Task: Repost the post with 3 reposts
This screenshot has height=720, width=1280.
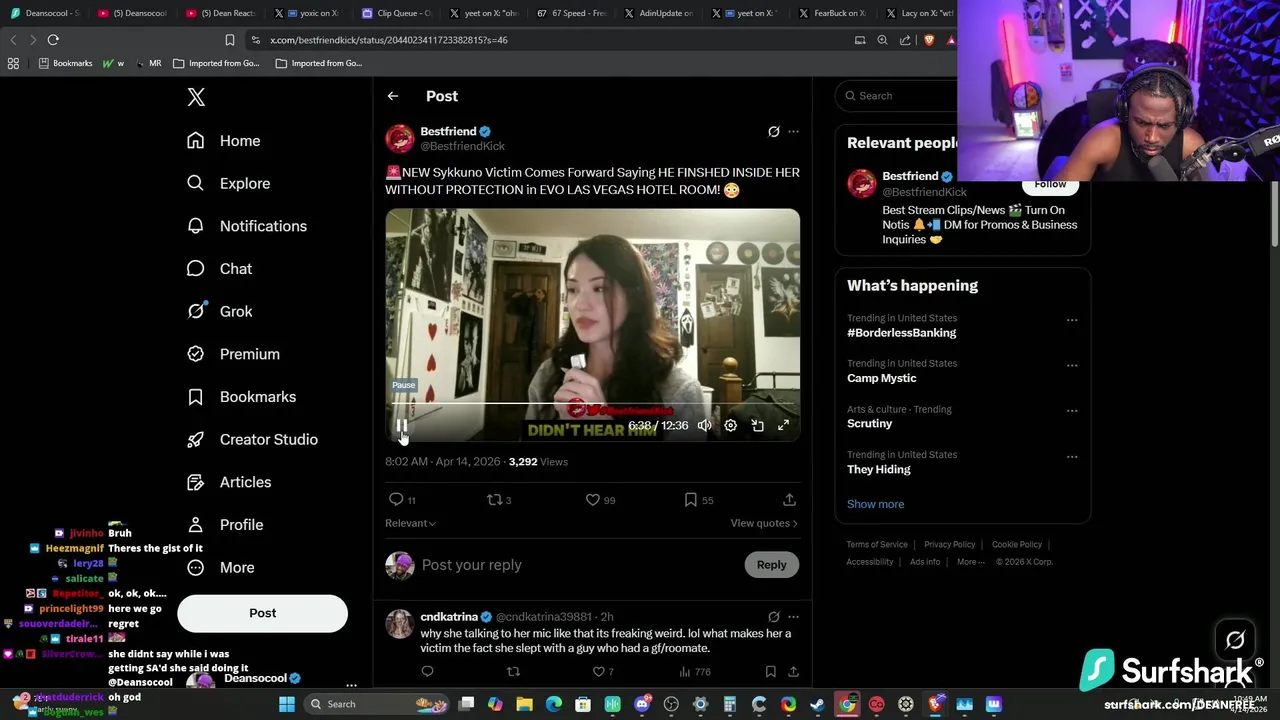Action: (x=499, y=499)
